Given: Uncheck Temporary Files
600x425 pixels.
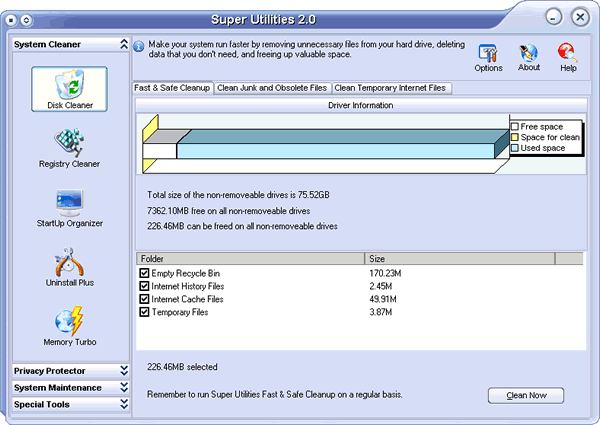Looking at the screenshot, I should [x=144, y=312].
